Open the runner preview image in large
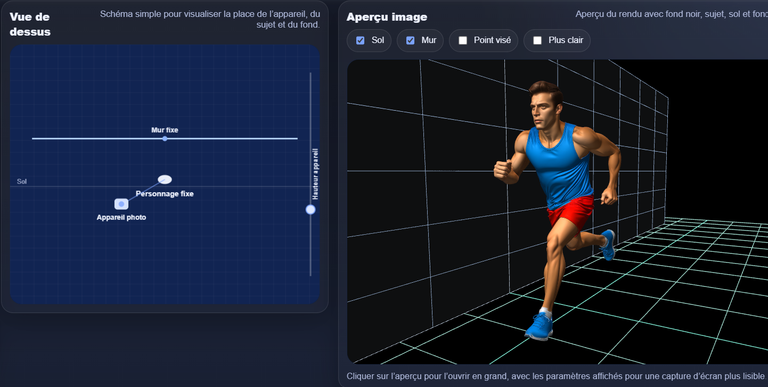The height and width of the screenshot is (387, 768). (557, 212)
